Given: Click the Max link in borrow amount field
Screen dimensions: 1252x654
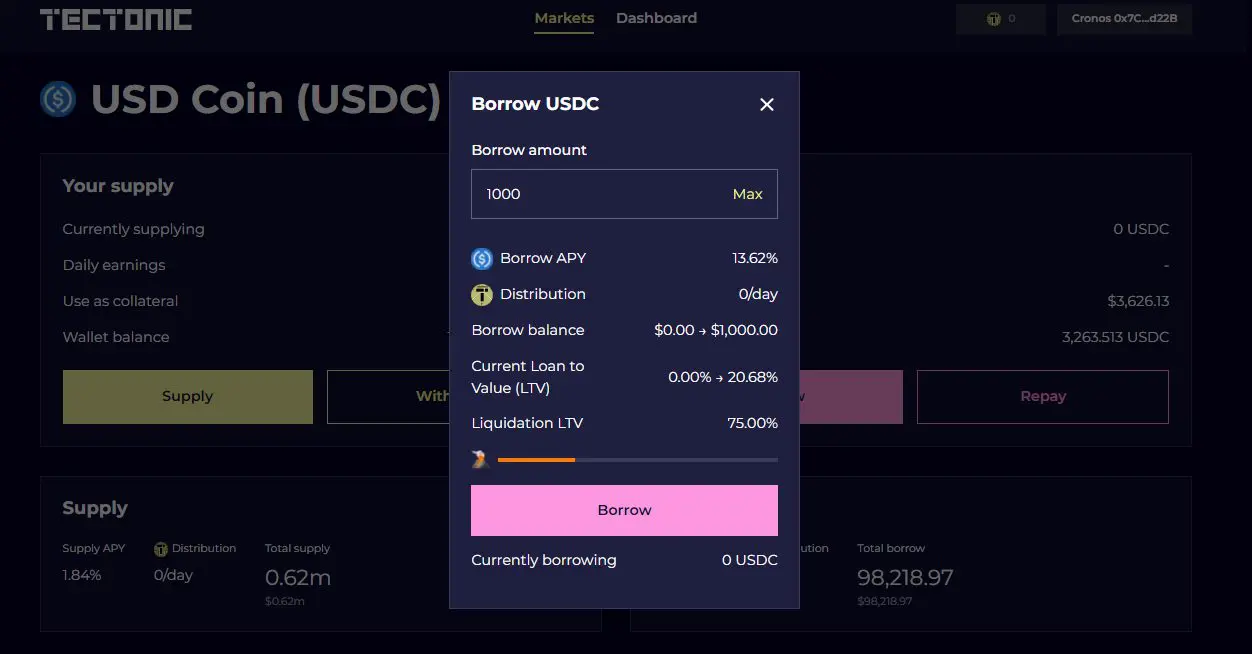Looking at the screenshot, I should 747,194.
